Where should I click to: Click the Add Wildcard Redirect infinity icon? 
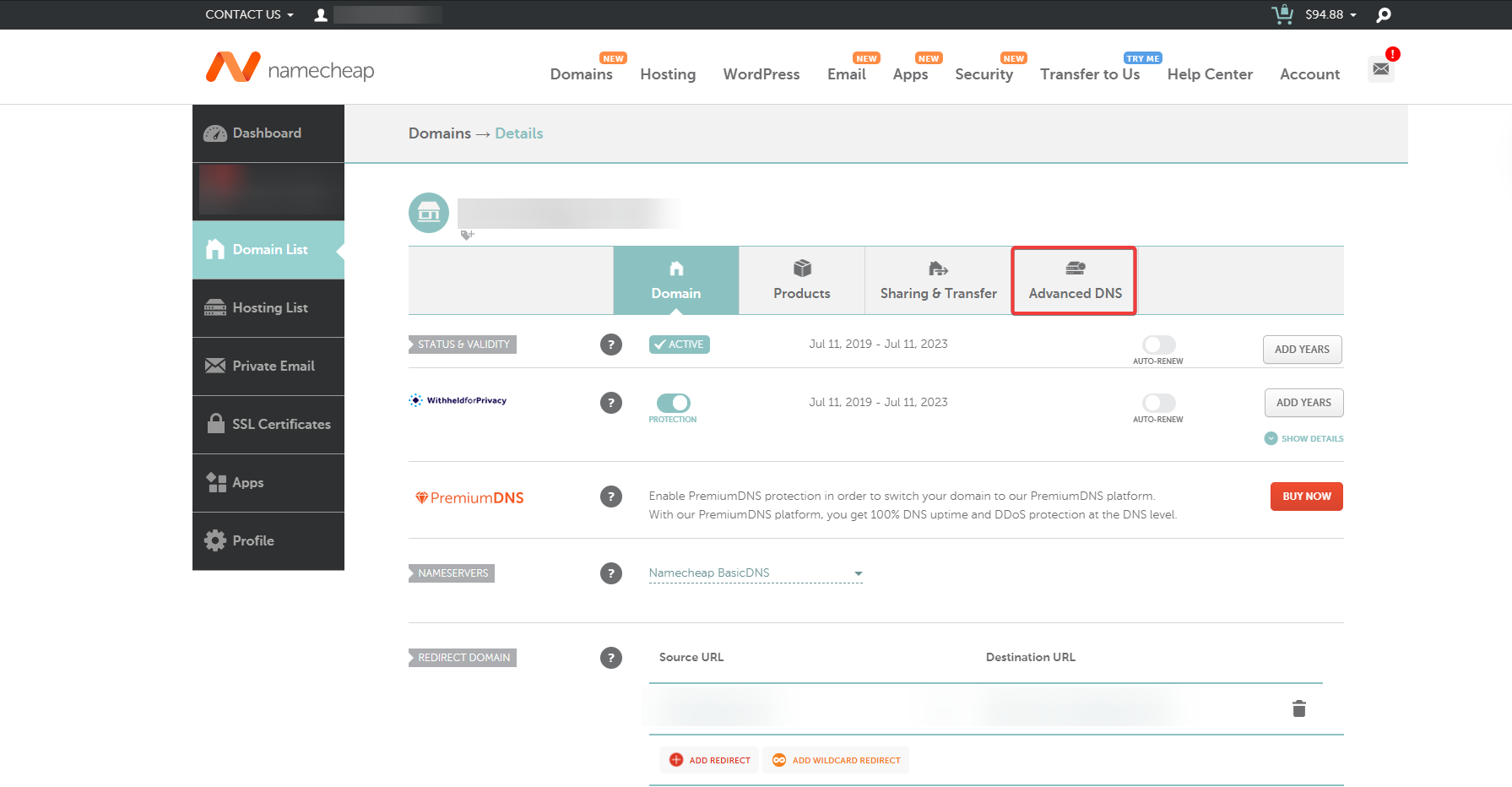click(779, 760)
